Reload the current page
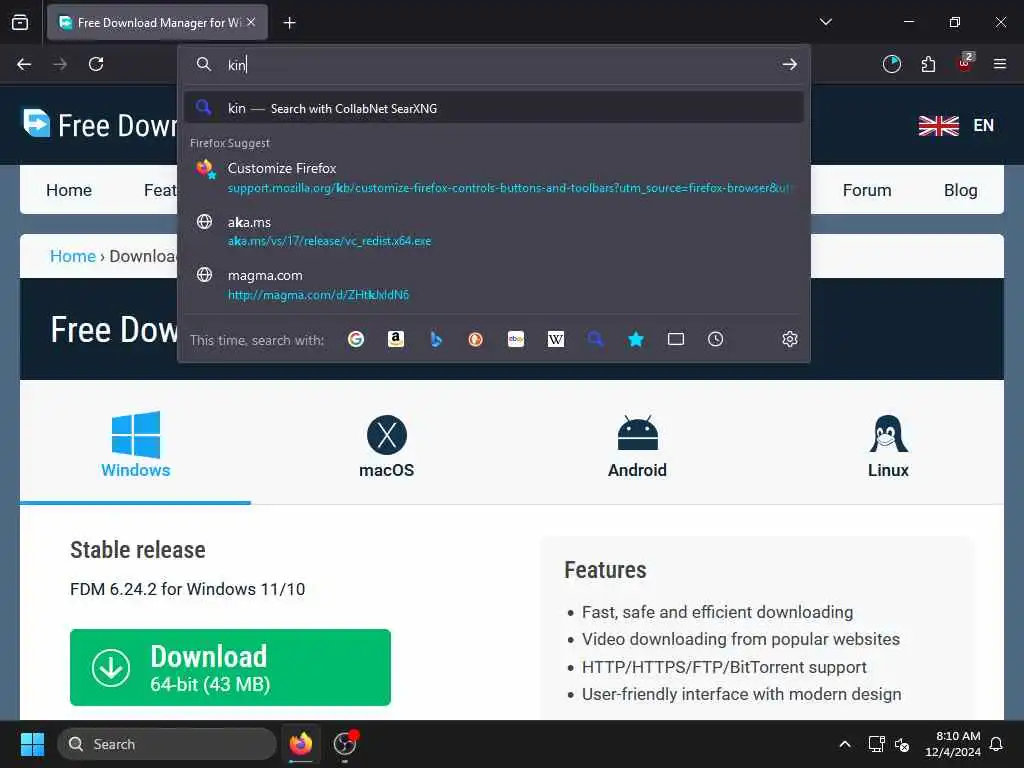This screenshot has height=768, width=1024. [96, 64]
